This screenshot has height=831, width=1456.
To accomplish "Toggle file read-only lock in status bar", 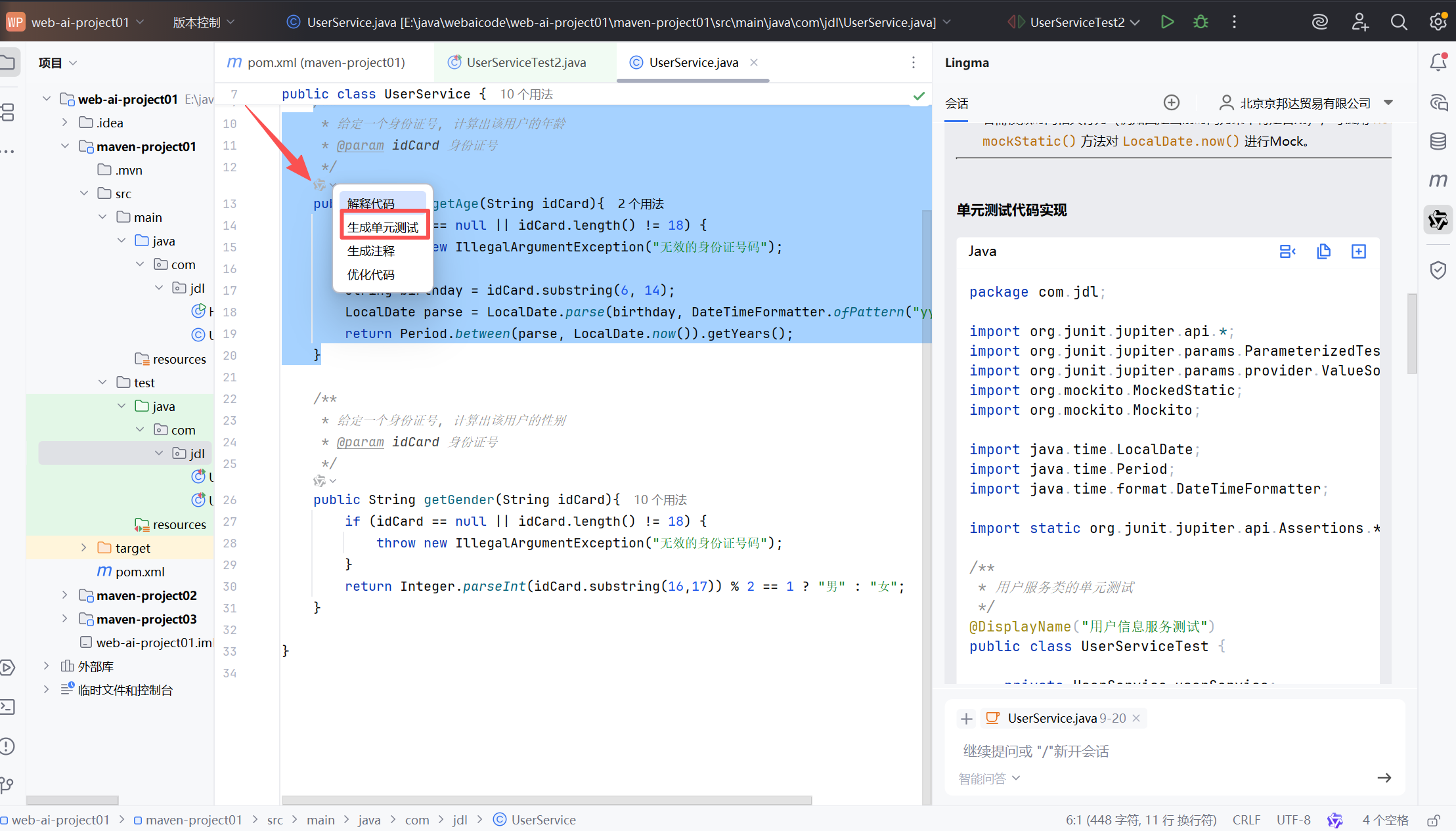I will point(1434,820).
